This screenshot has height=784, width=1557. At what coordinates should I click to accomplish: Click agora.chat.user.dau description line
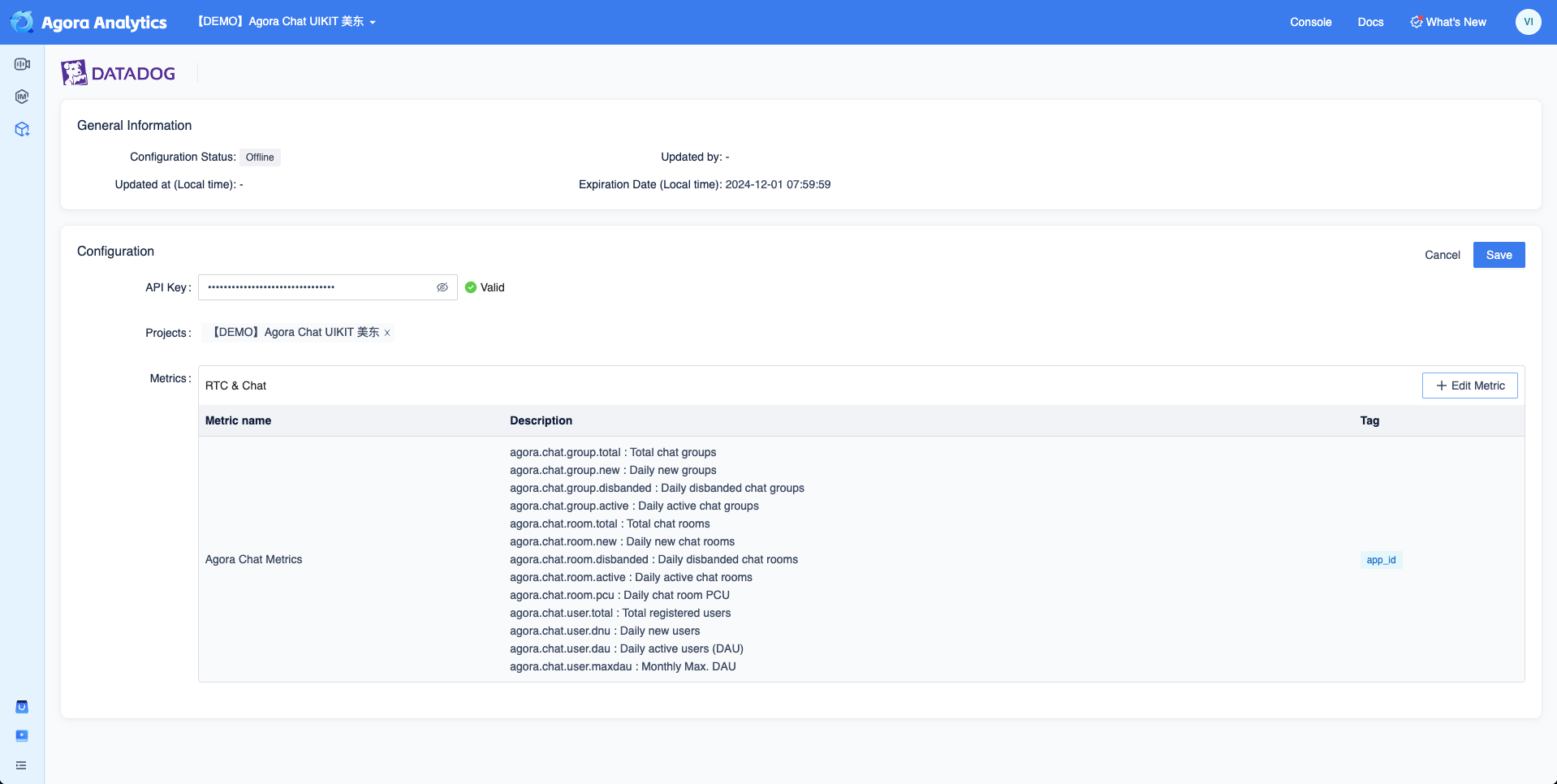[627, 648]
